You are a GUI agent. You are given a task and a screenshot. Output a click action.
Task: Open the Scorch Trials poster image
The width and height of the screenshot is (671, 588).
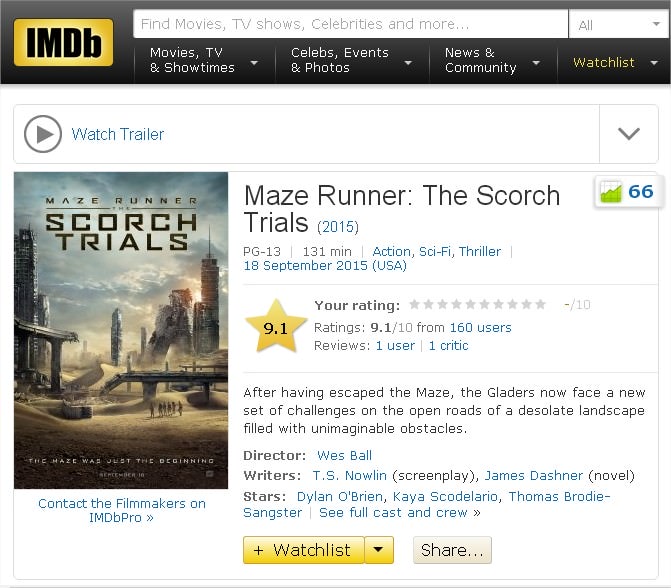tap(121, 330)
